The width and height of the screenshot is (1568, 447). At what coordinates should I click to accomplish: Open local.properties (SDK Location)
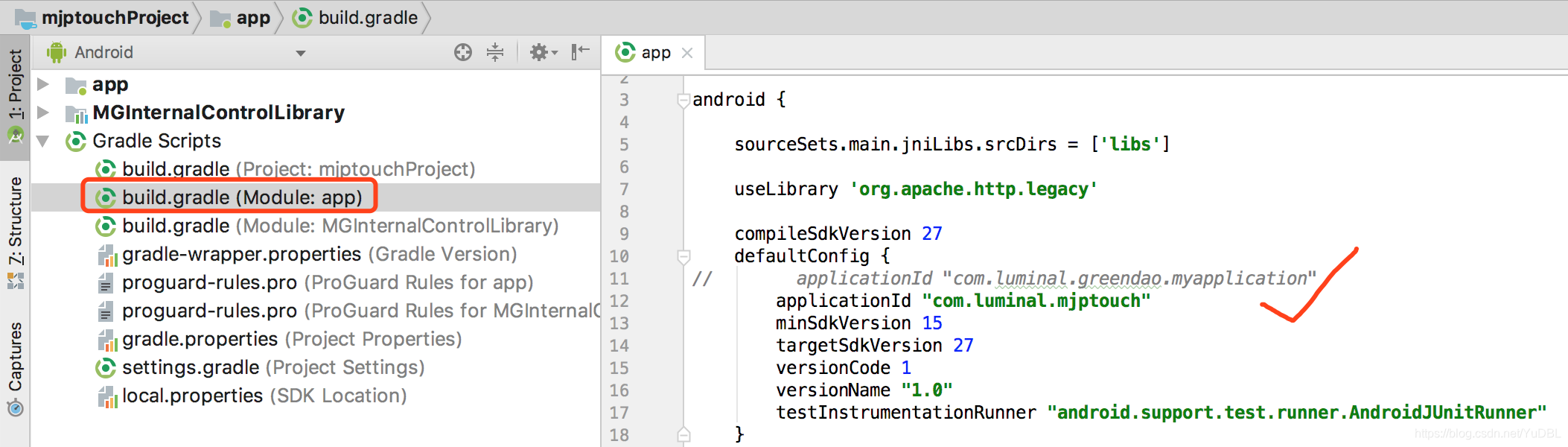[264, 396]
